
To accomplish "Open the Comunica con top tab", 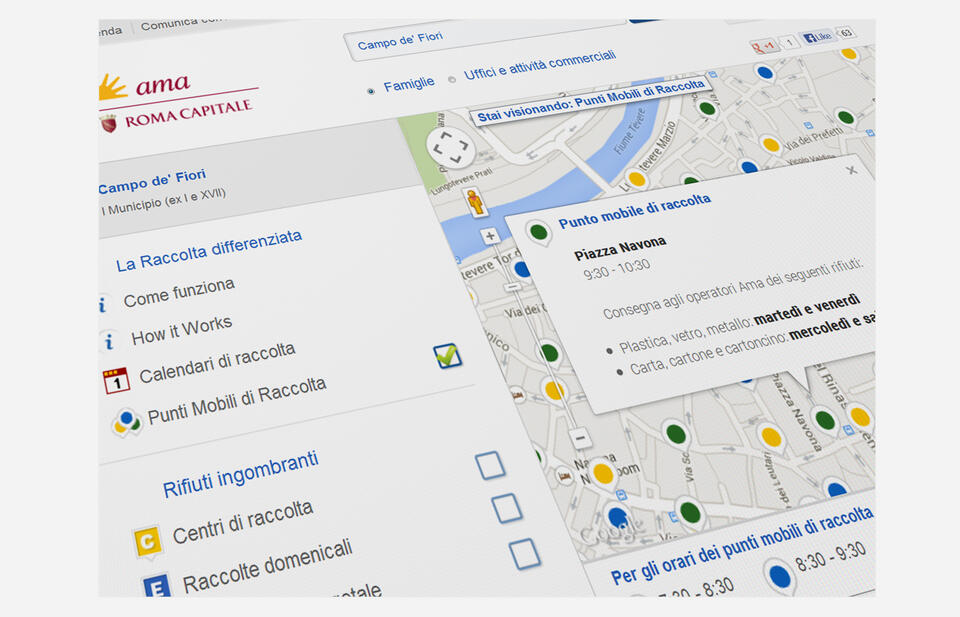I will tap(183, 23).
